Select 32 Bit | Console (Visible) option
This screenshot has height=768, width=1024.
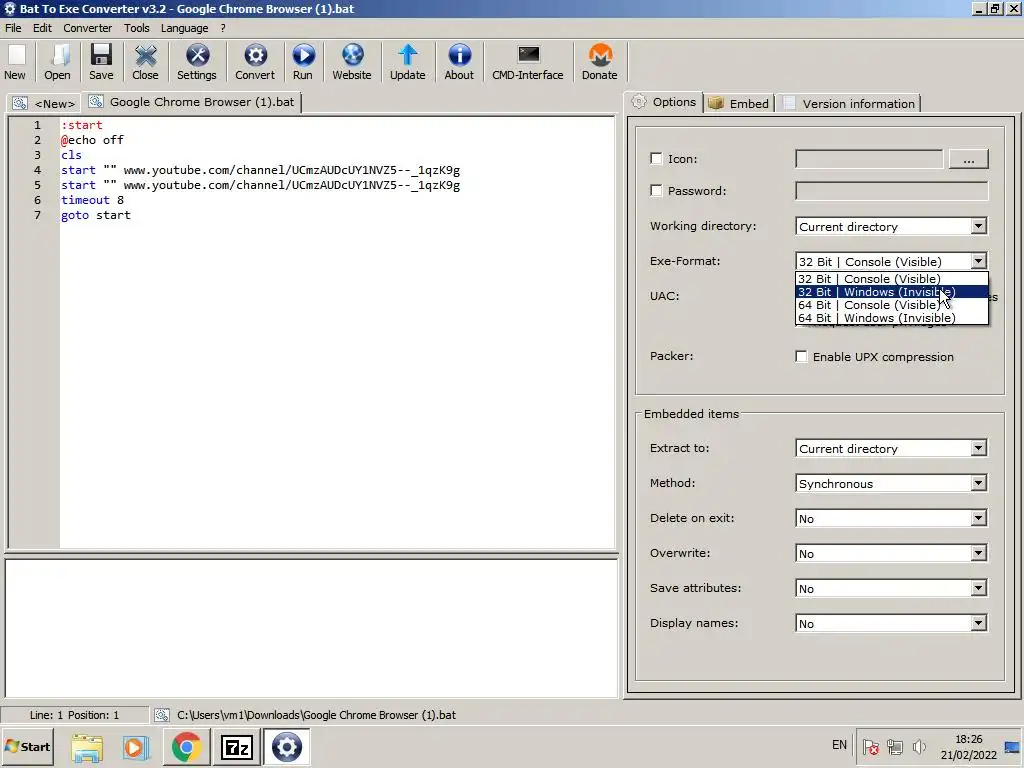tap(891, 279)
